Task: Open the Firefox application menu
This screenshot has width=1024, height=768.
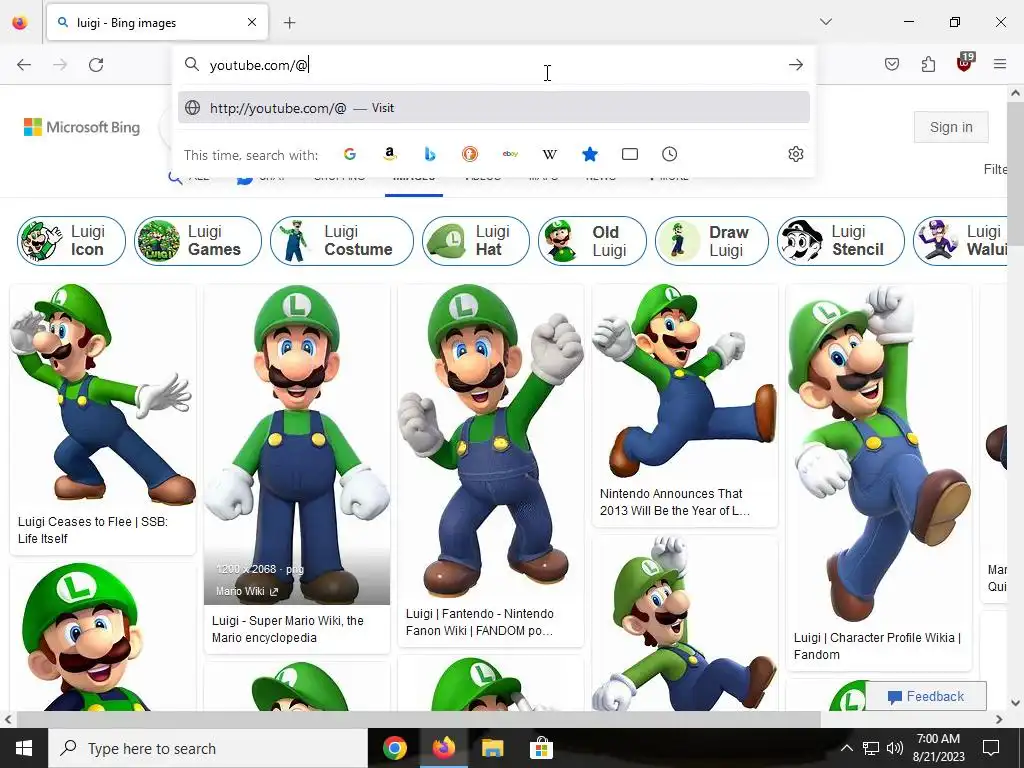Action: click(1000, 64)
